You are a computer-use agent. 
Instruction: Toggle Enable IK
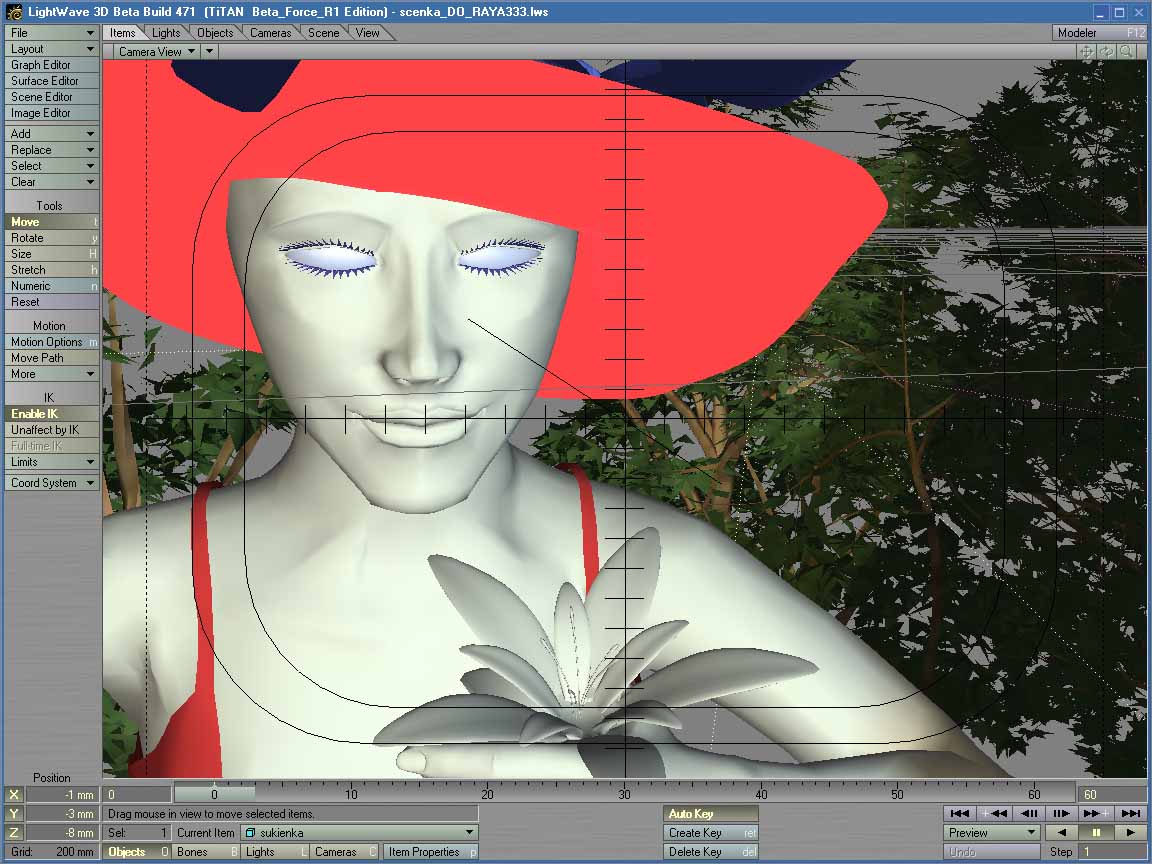(x=51, y=414)
